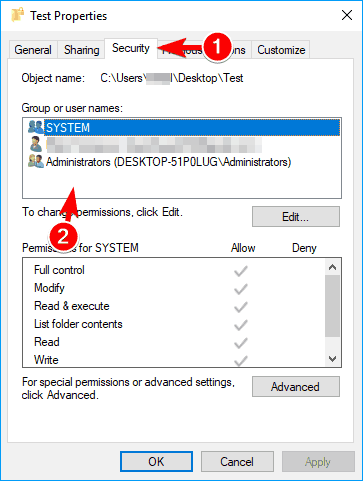Click the permissions list scroll up arrow
Screen dimensions: 363x481
(332, 267)
